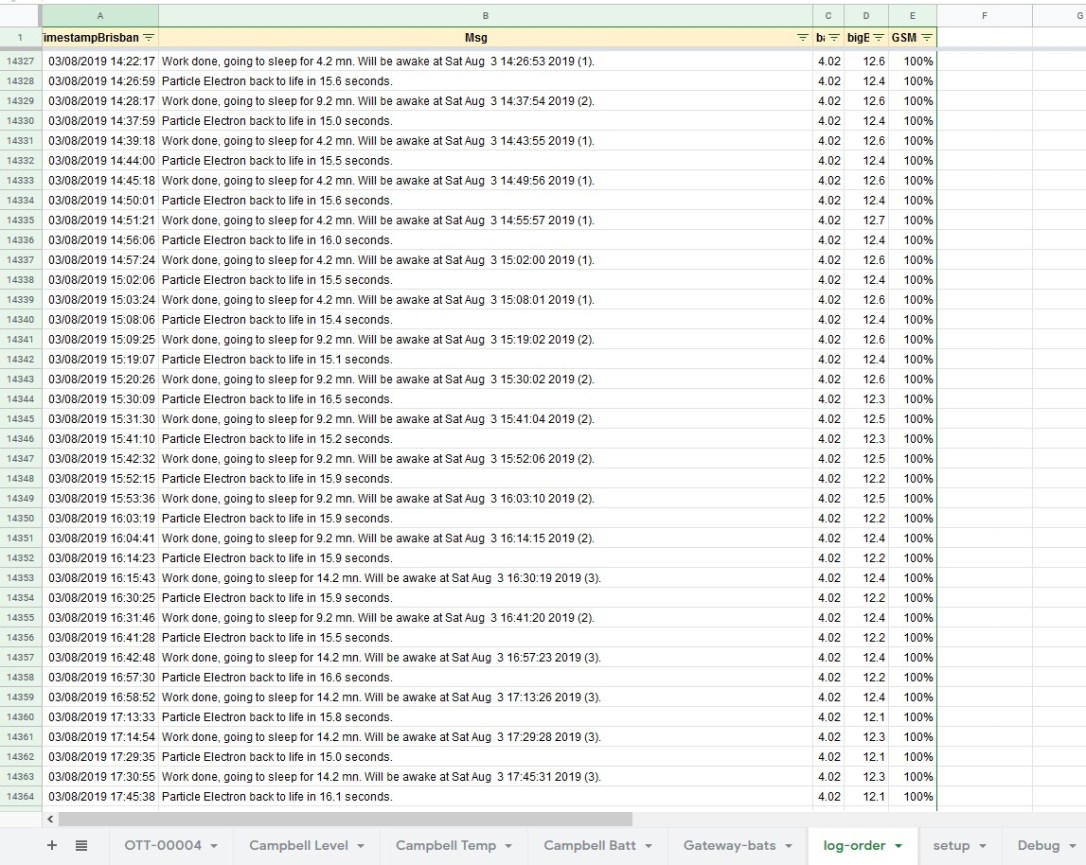The height and width of the screenshot is (865, 1086).
Task: Open the log-order tab dropdown arrow
Action: (x=897, y=846)
